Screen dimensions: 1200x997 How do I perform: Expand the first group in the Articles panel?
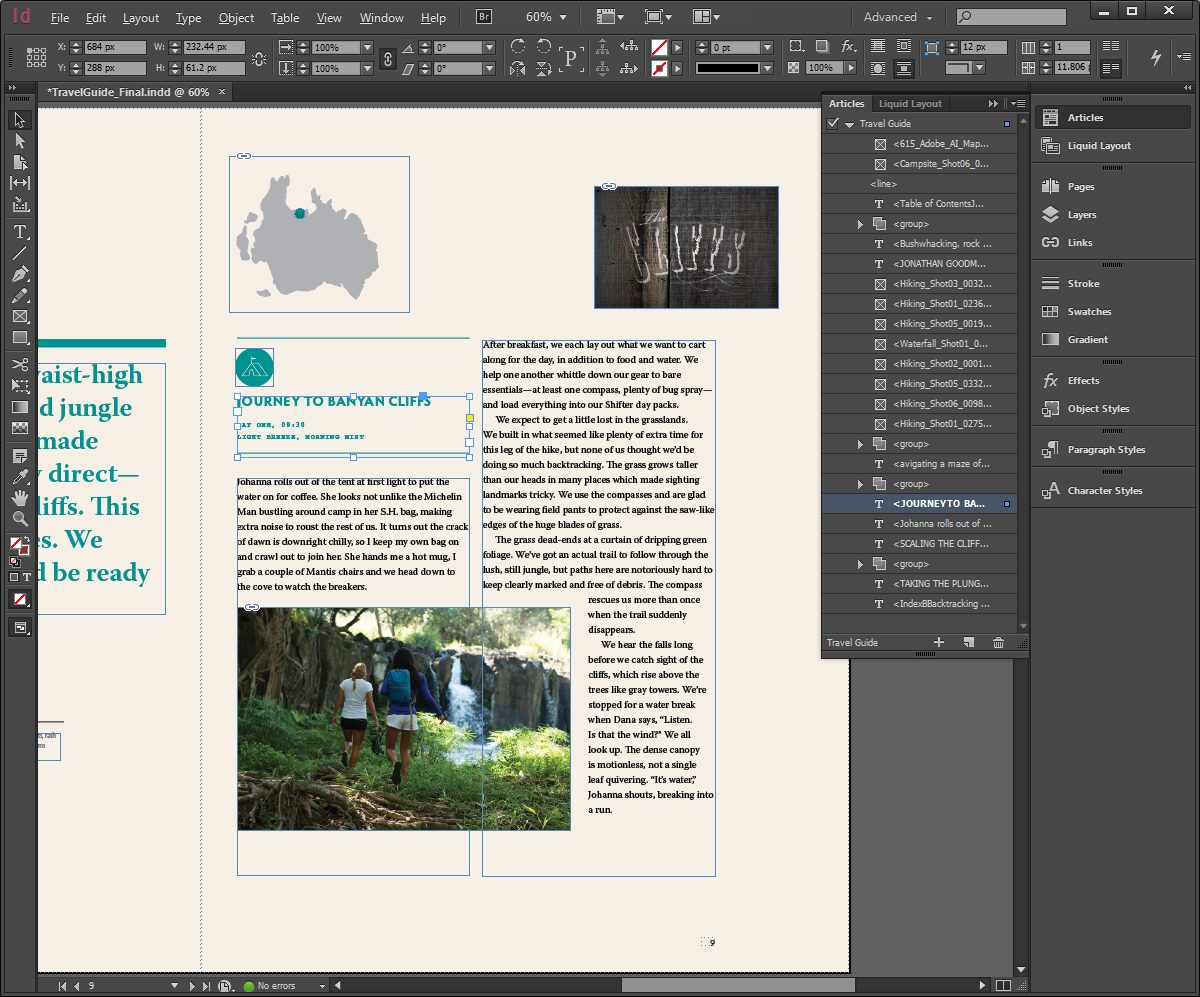[860, 225]
